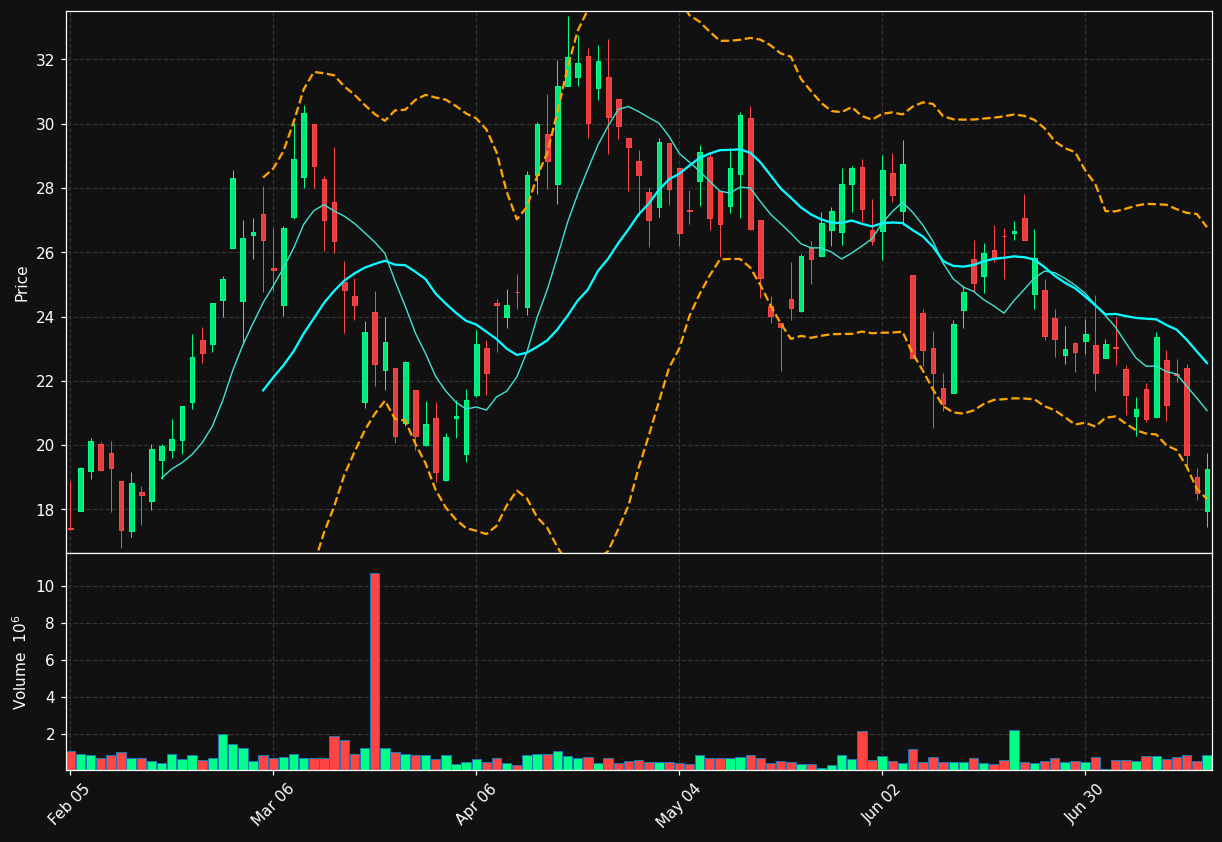The width and height of the screenshot is (1222, 842).
Task: Select the 'May 04' date axis label
Action: 678,805
